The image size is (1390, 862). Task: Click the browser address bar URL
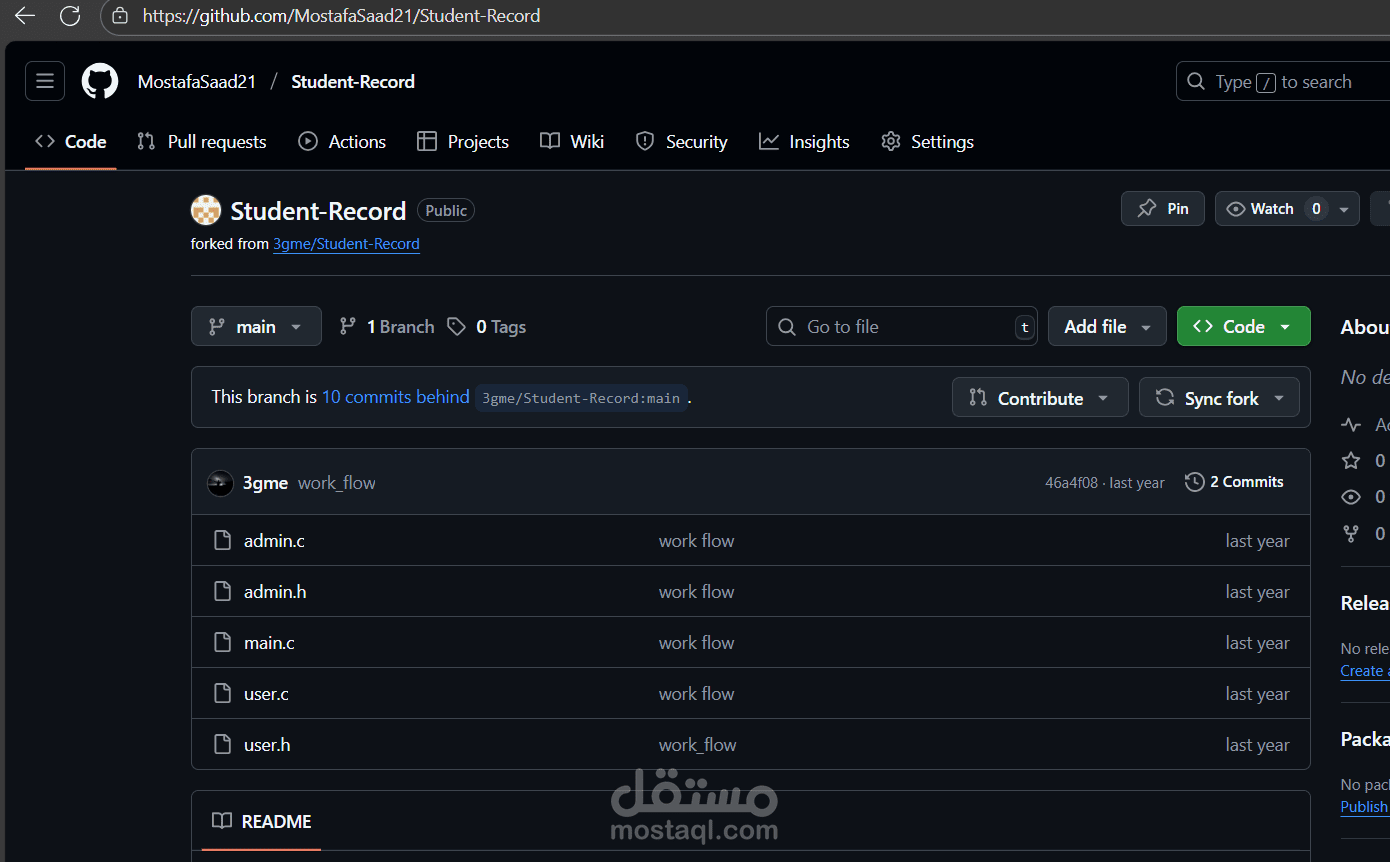click(341, 16)
